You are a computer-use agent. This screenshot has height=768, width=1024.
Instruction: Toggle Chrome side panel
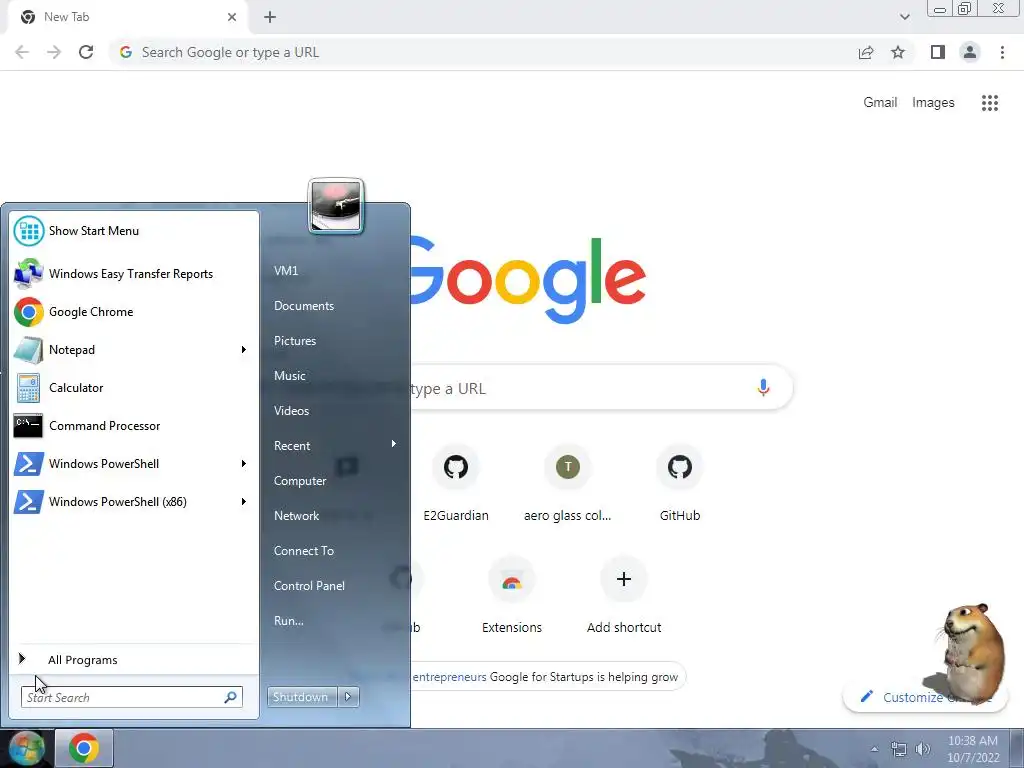coord(938,52)
